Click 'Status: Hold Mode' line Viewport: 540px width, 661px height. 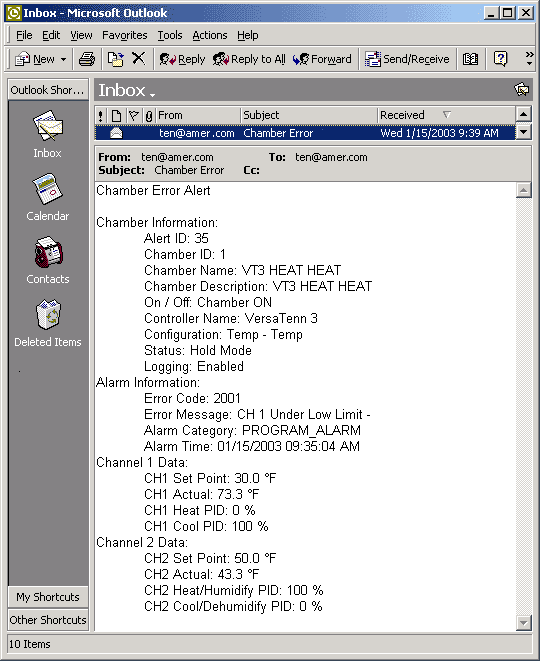198,350
